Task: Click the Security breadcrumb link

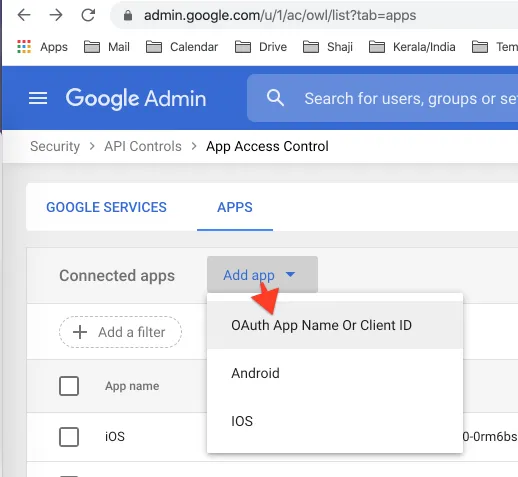Action: pos(55,146)
